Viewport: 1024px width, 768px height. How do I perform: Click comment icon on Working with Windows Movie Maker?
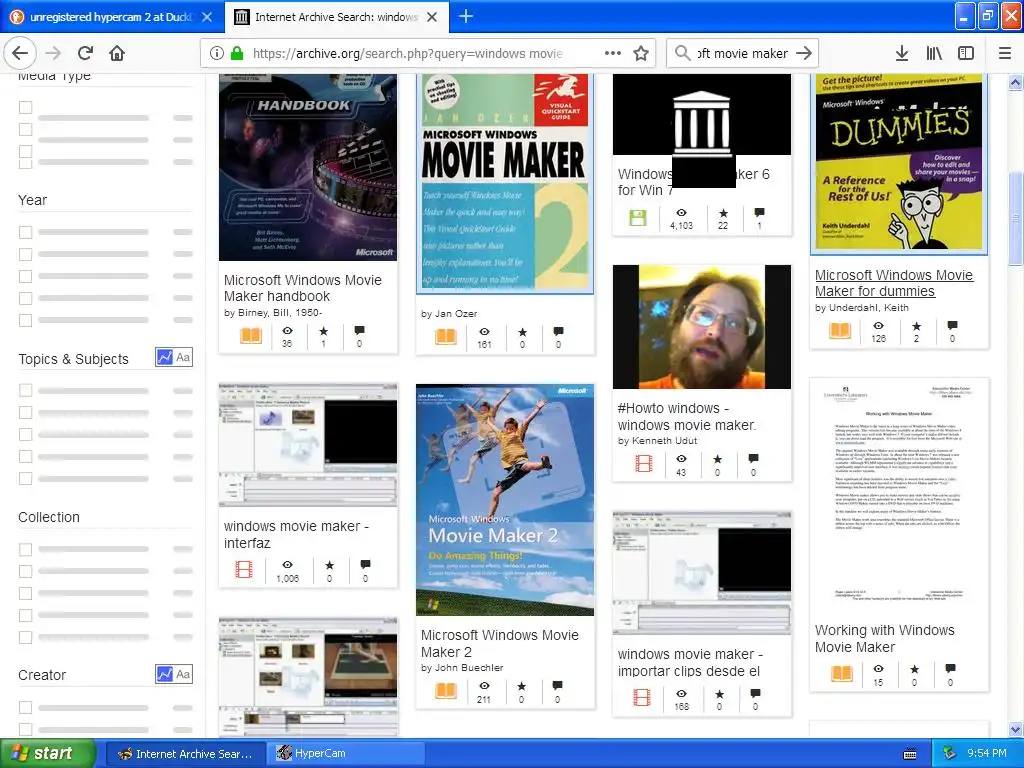[950, 669]
